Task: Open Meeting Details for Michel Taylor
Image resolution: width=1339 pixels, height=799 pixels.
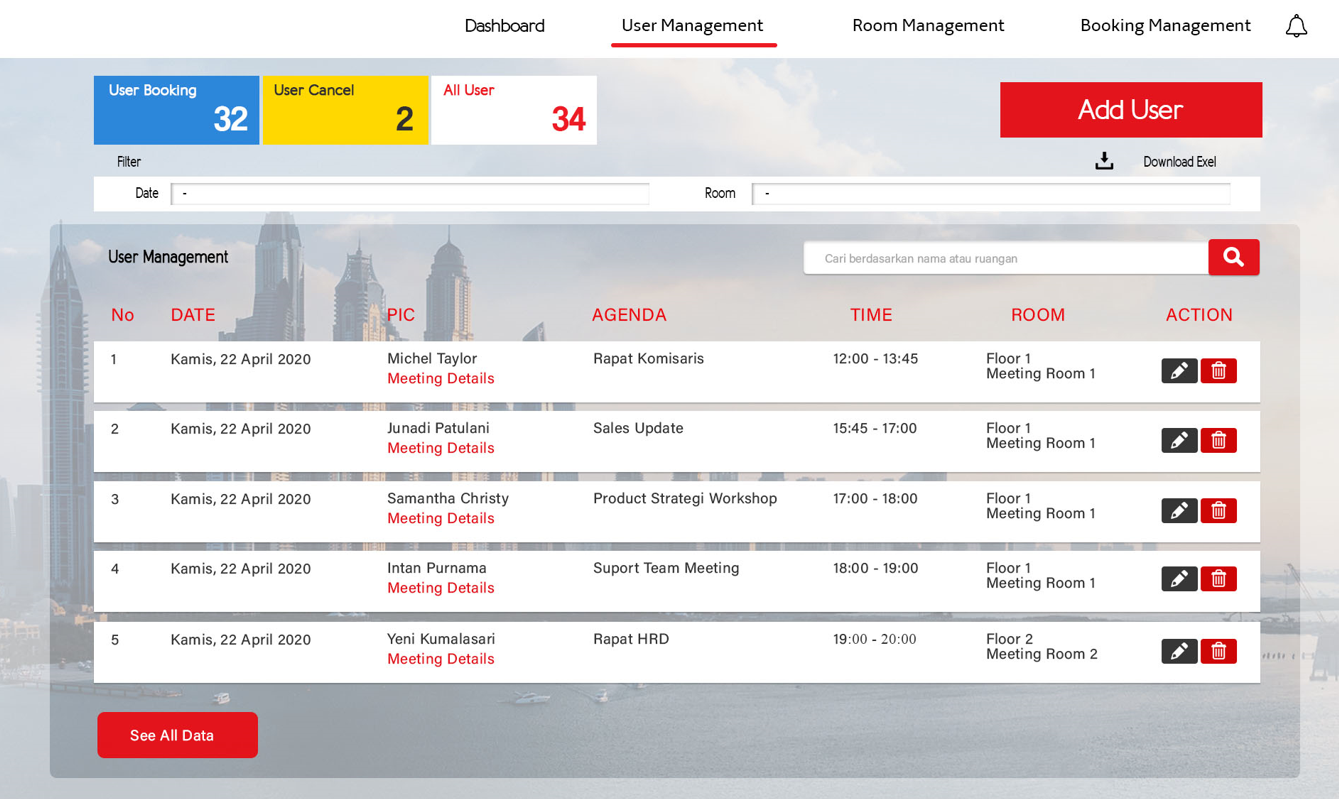Action: (440, 379)
